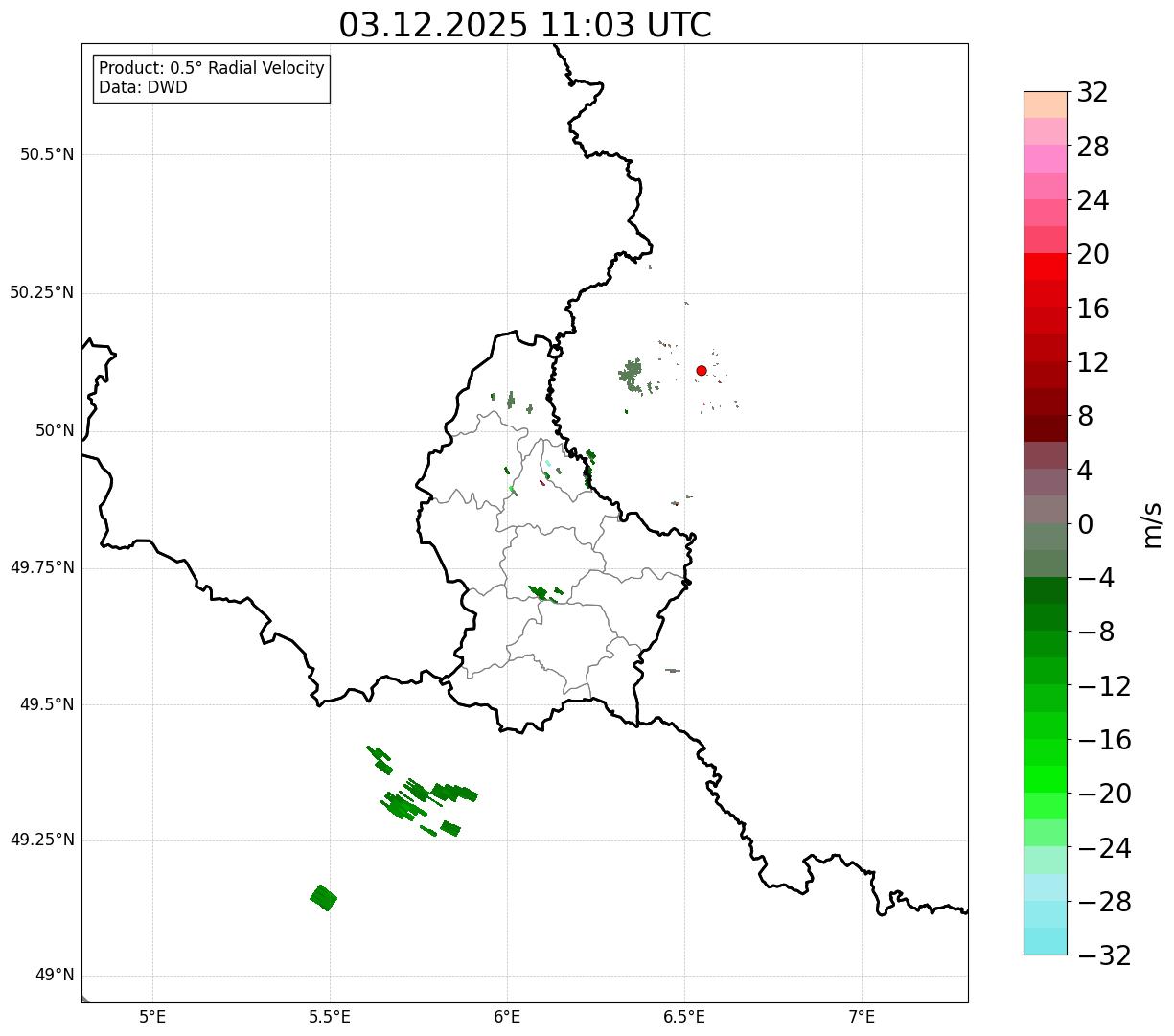Viewport: 1174px width, 1036px height.
Task: Click the colorbar 'm/s' unit label
Action: 1152,523
